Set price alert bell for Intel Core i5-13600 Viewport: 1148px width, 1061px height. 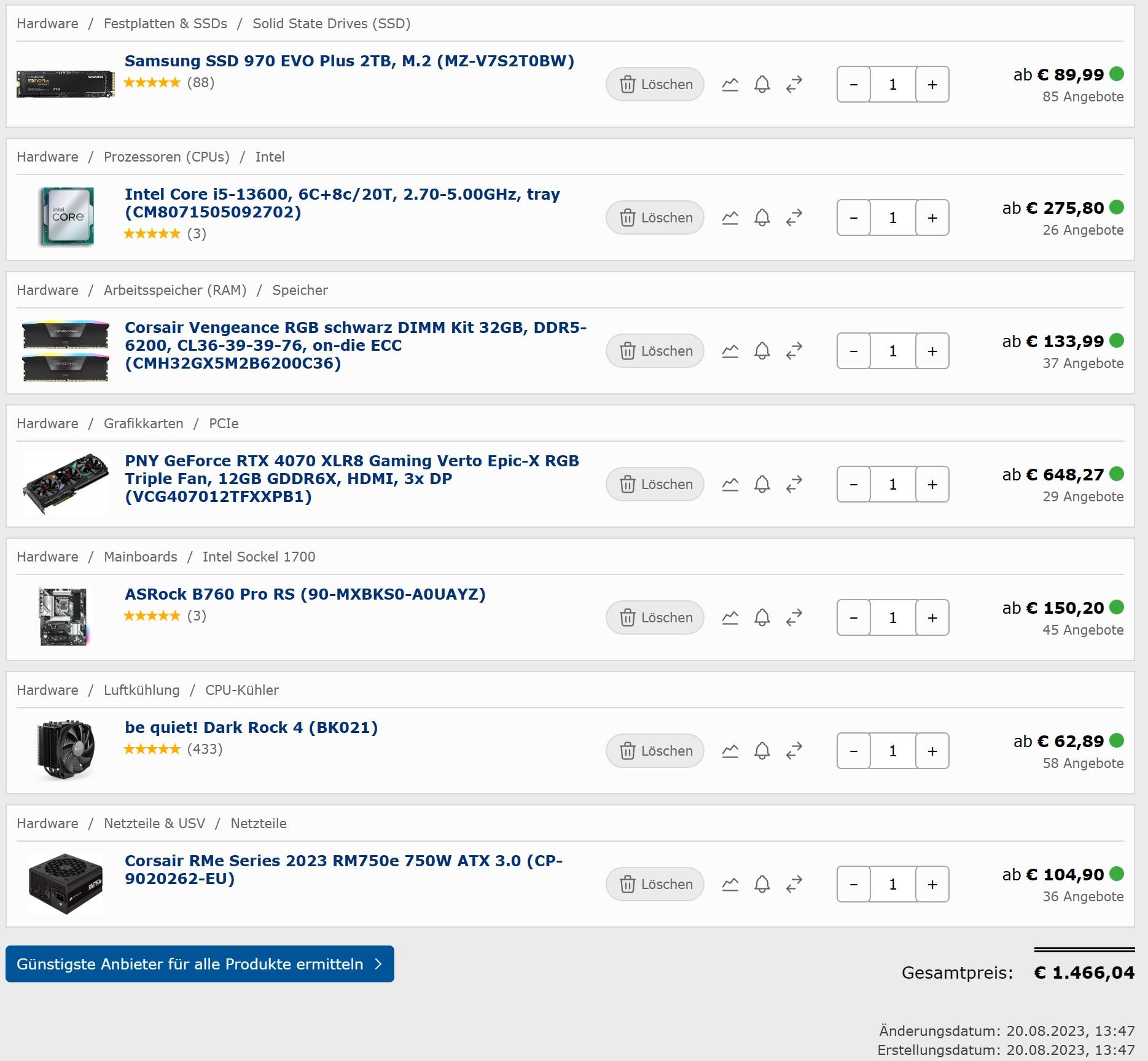click(x=762, y=217)
